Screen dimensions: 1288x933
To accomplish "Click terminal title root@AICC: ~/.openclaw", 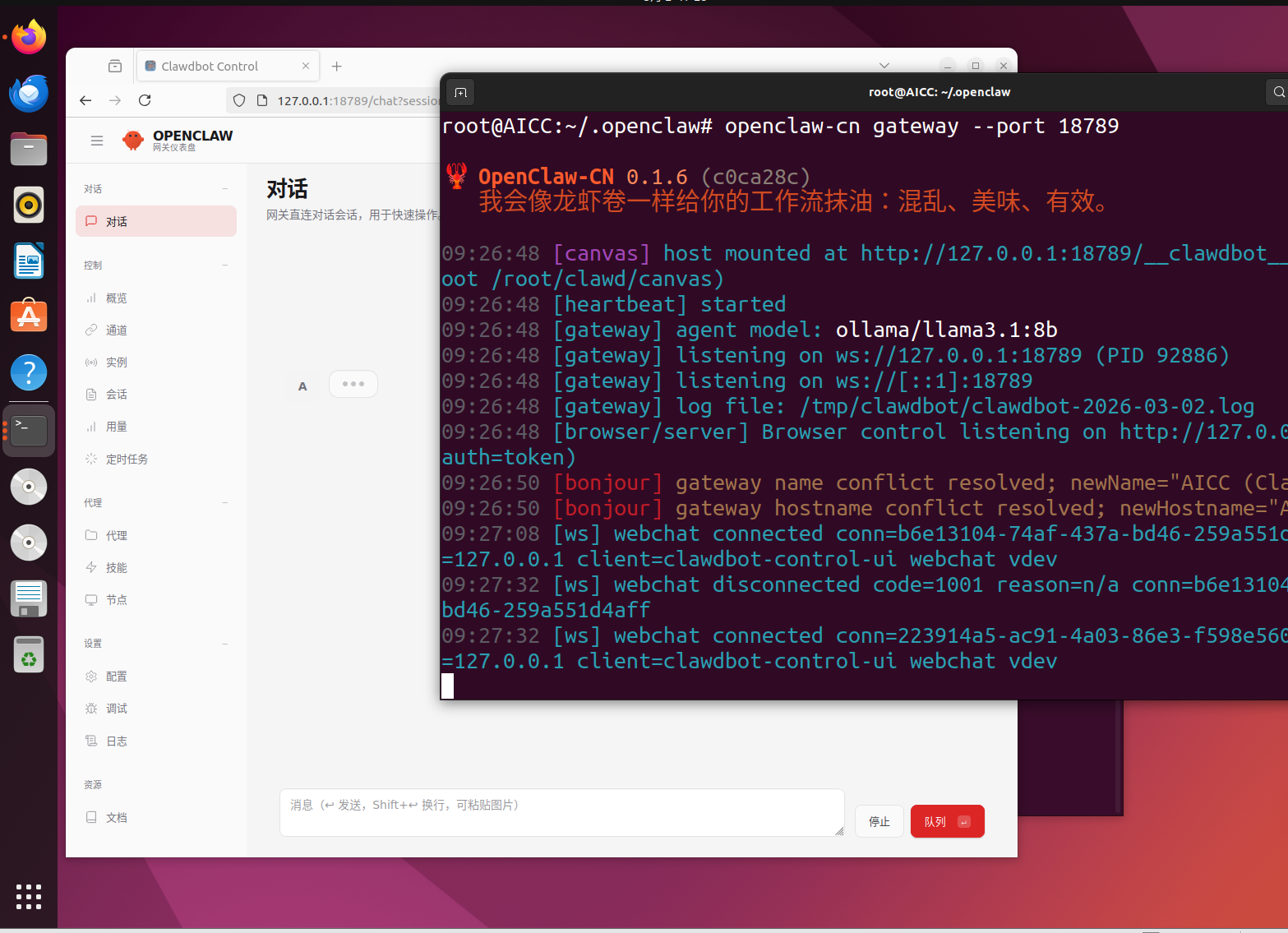I will point(939,92).
